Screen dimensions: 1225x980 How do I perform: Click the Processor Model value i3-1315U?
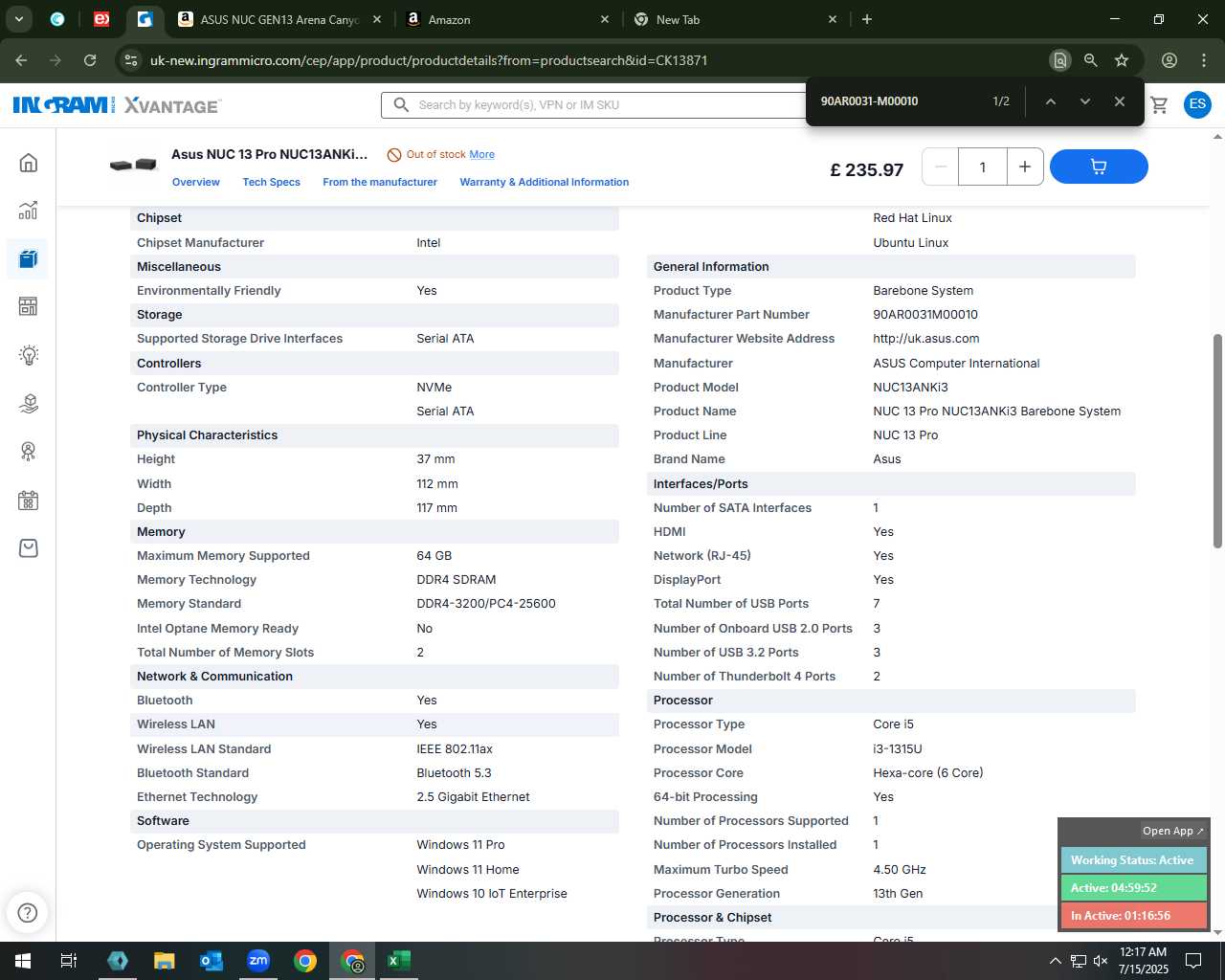tap(898, 749)
